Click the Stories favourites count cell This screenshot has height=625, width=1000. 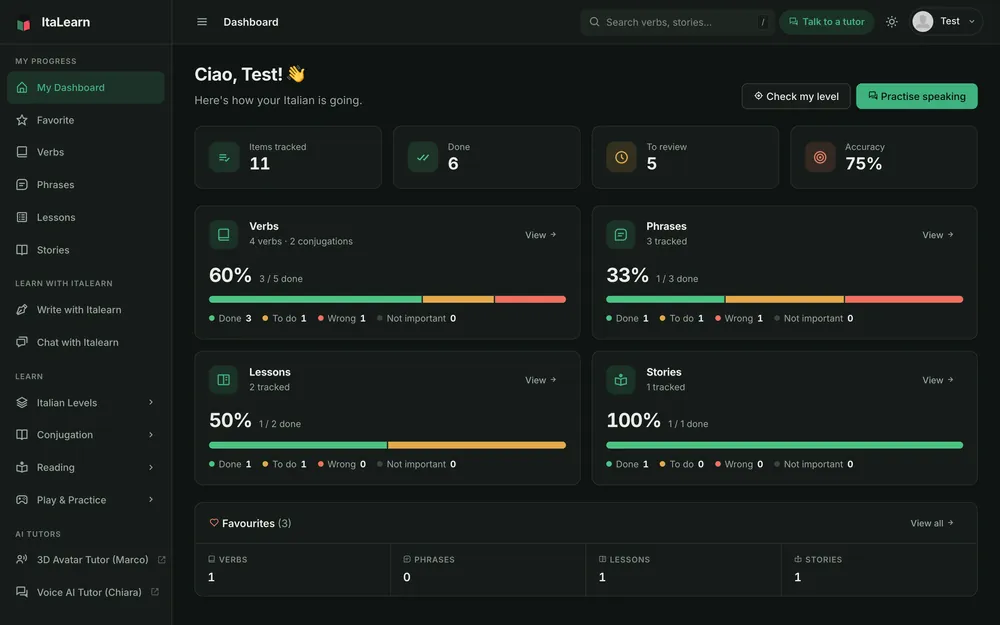pyautogui.click(x=879, y=569)
